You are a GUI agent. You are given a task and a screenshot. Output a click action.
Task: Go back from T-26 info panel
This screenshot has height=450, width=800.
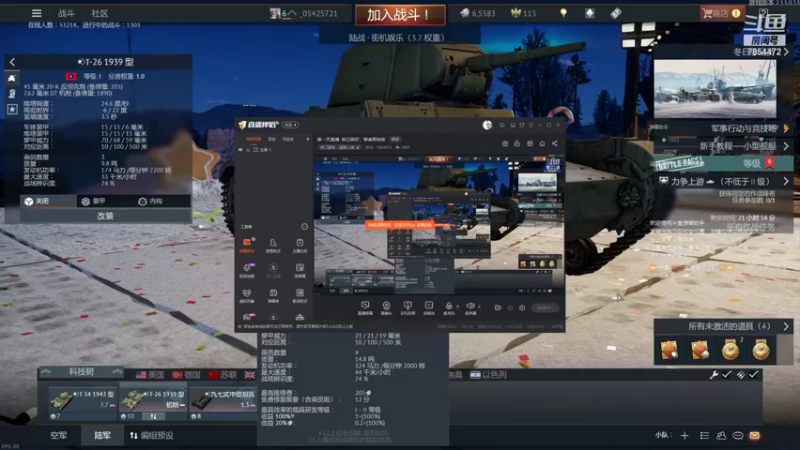[12, 62]
